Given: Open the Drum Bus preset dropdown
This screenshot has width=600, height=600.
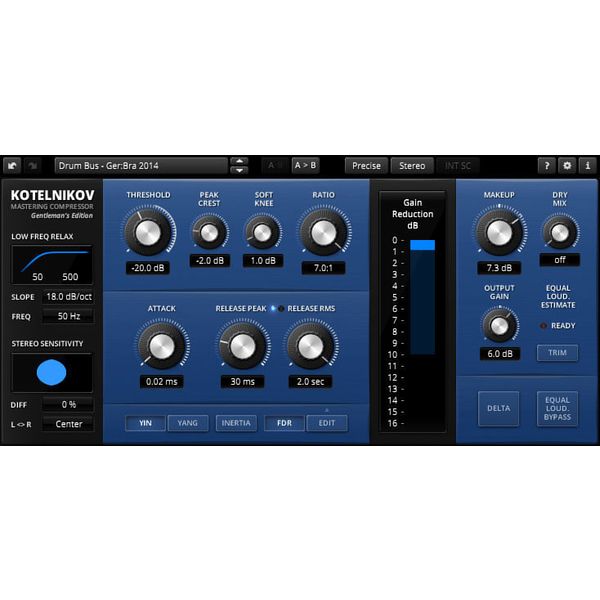Looking at the screenshot, I should (140, 165).
